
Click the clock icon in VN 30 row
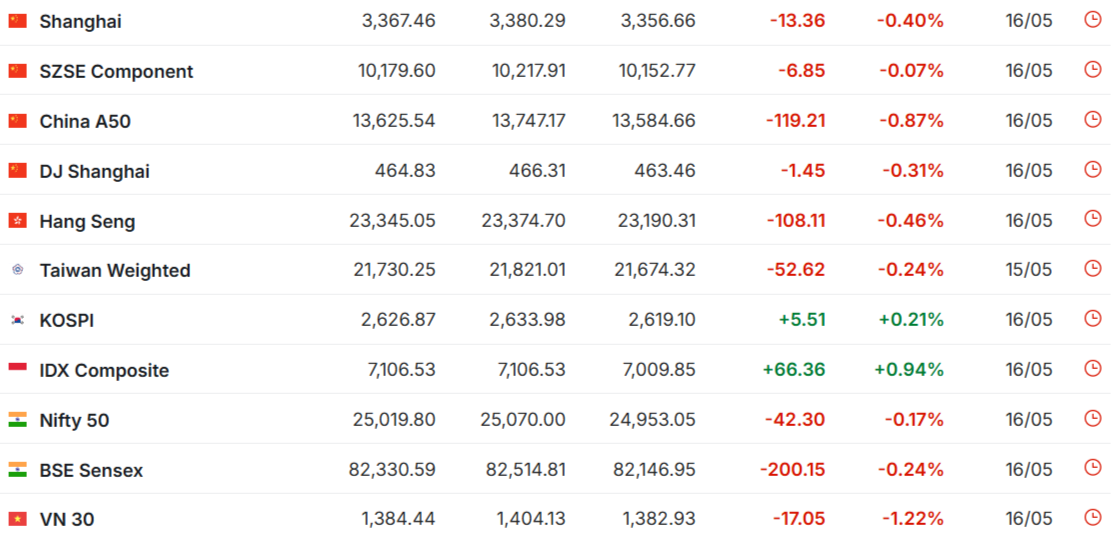pos(1093,518)
